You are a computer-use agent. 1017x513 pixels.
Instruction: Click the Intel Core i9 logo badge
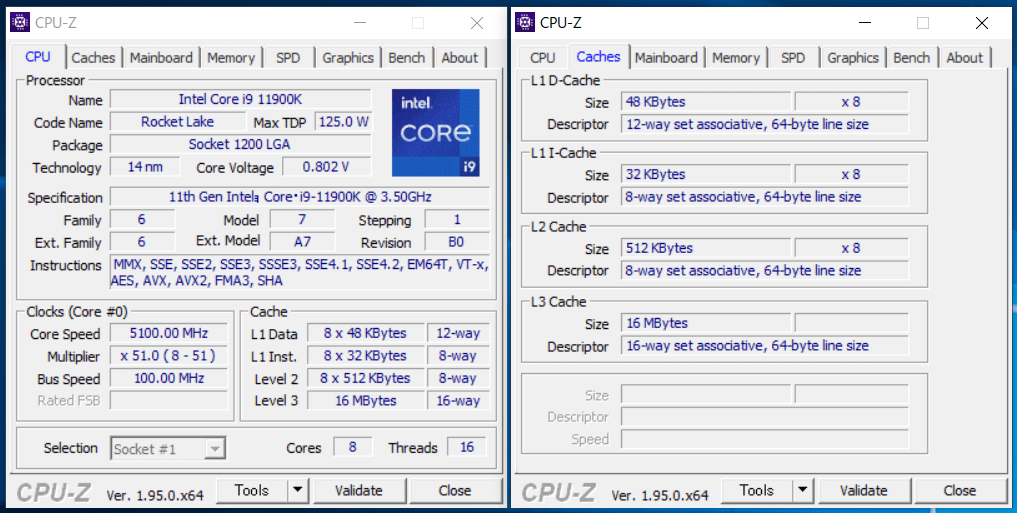pos(435,133)
